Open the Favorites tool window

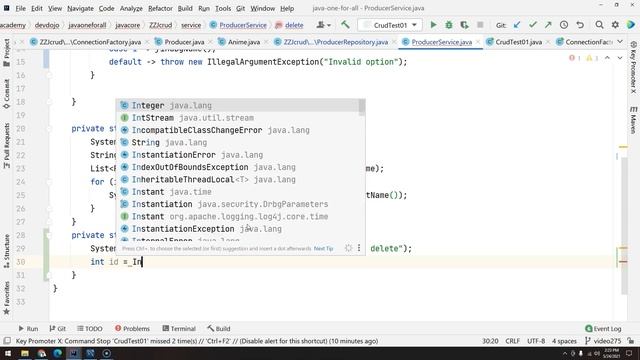click(7, 298)
